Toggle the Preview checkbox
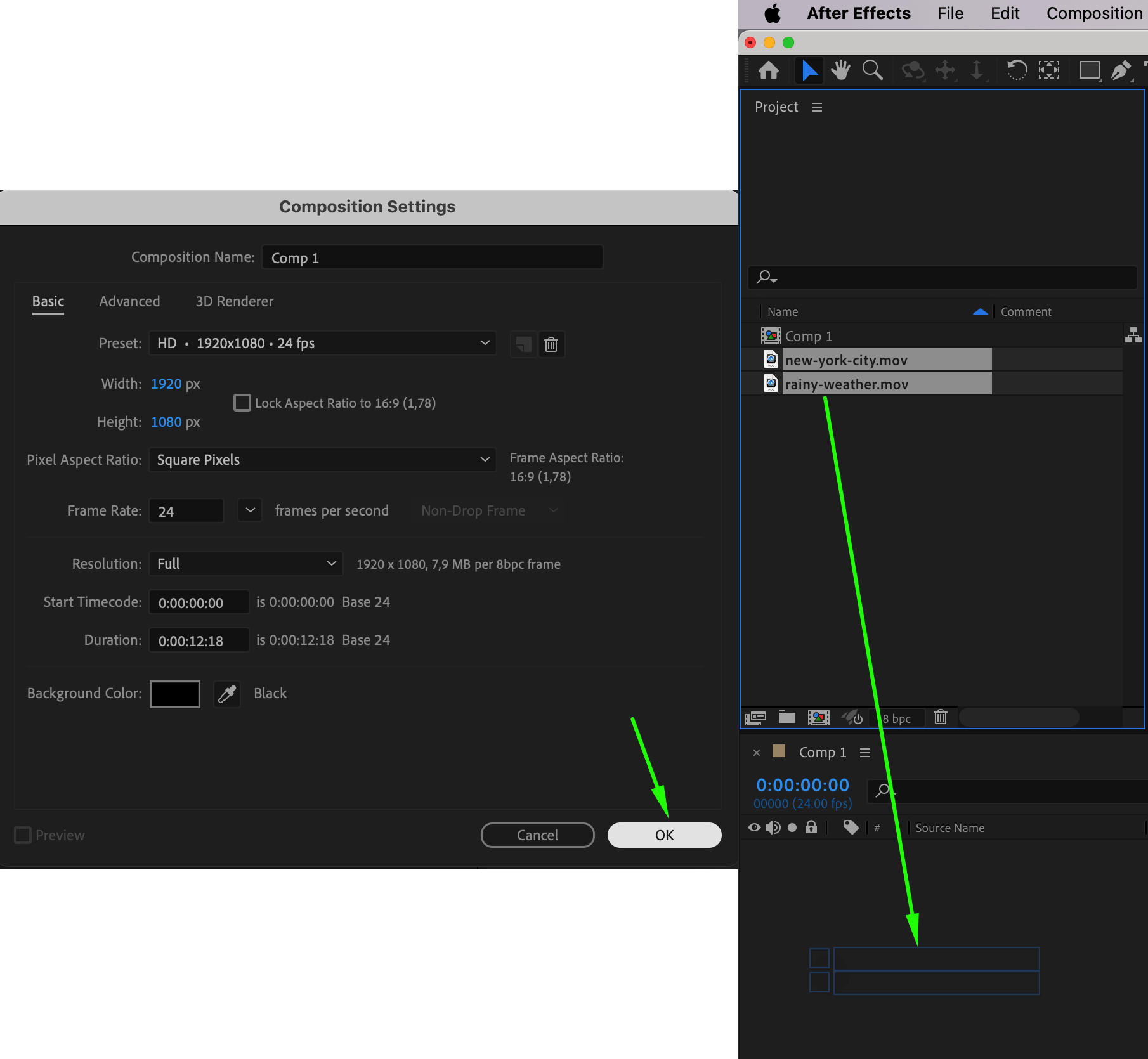Viewport: 1148px width, 1059px height. pos(23,835)
